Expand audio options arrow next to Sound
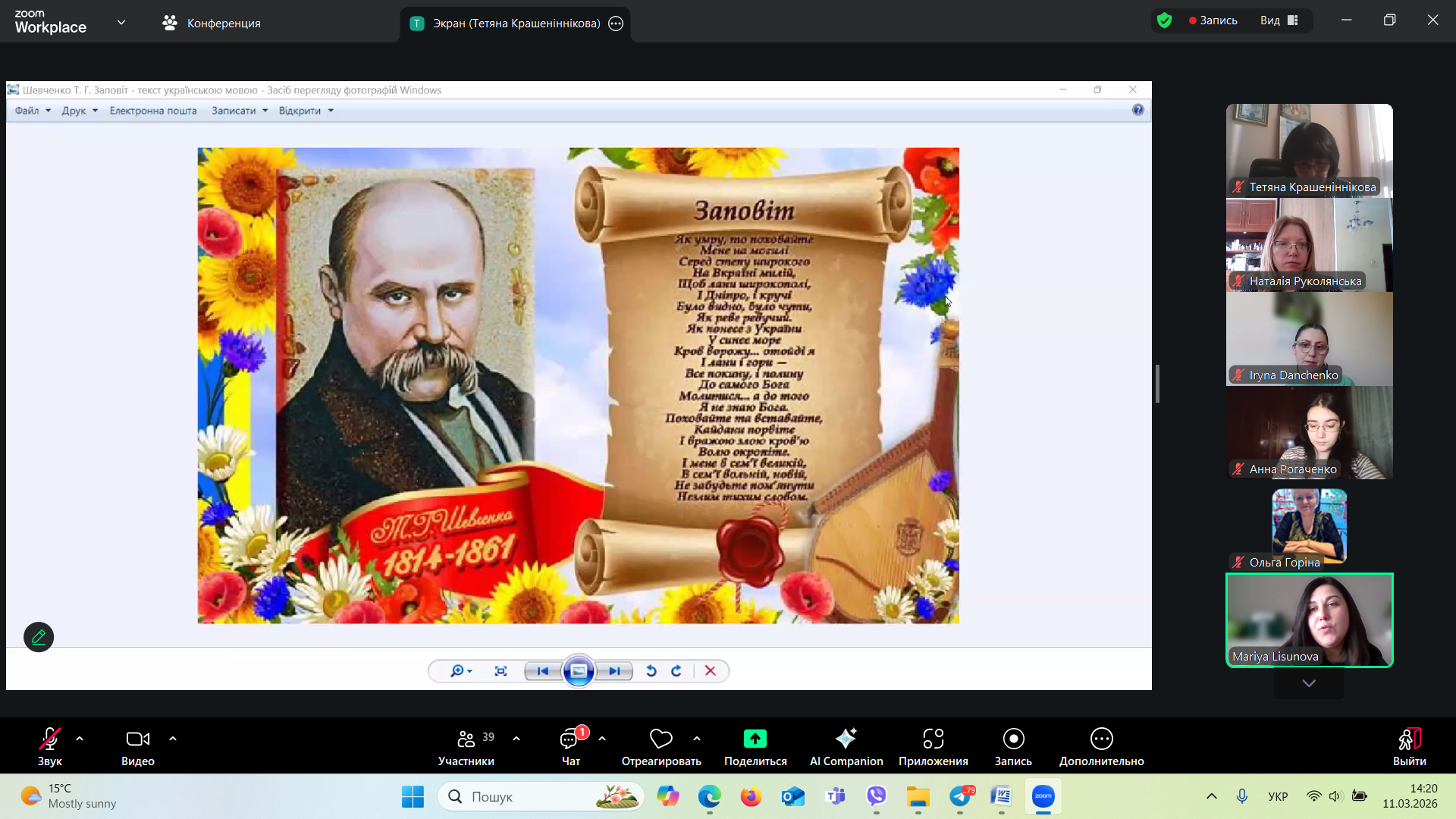The image size is (1456, 819). pyautogui.click(x=80, y=739)
